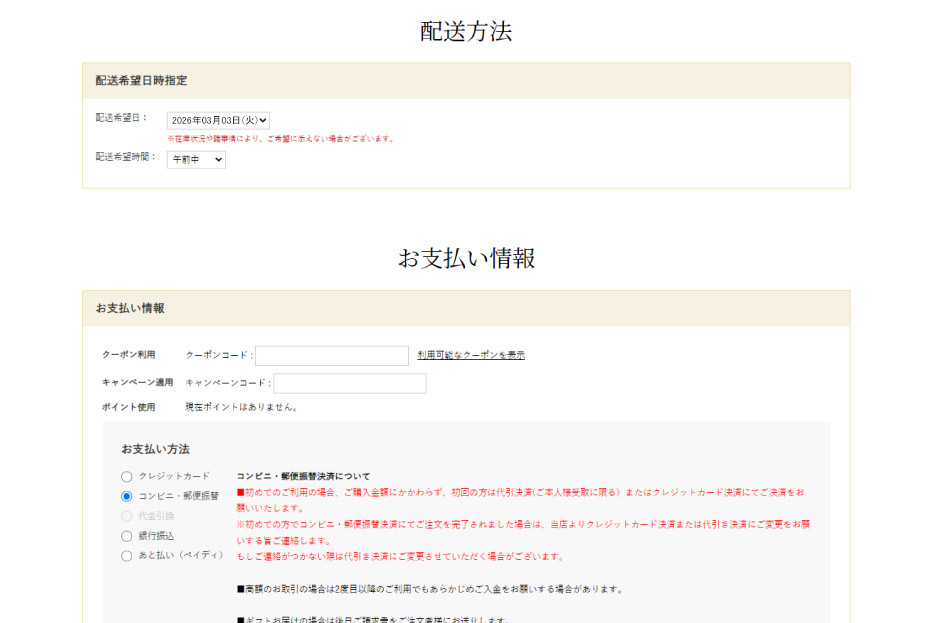Expand the 配送希望時間 time dropdown
This screenshot has height=623, width=945.
point(196,159)
